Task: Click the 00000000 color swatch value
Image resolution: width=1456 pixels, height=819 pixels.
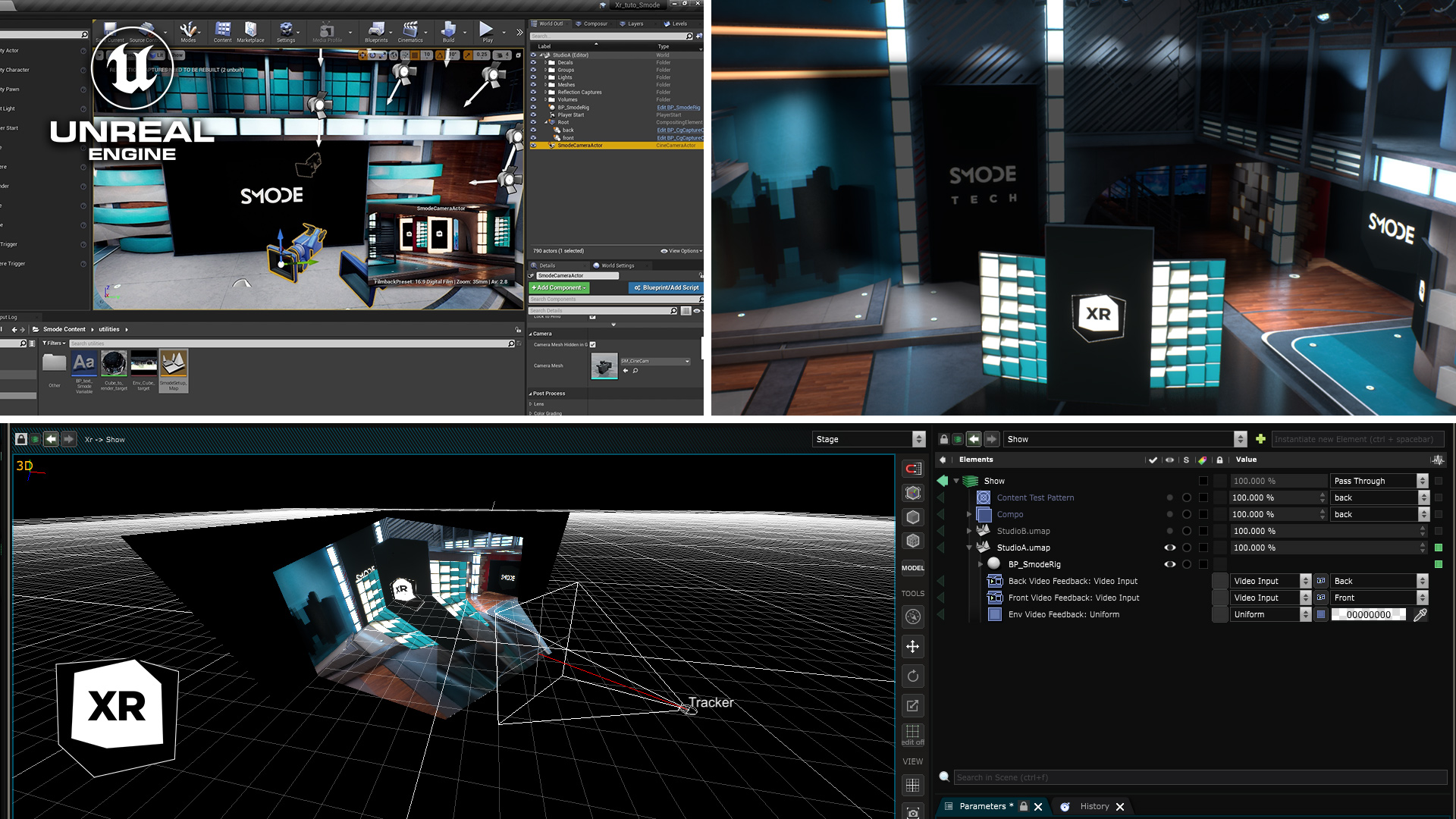Action: (x=1369, y=615)
